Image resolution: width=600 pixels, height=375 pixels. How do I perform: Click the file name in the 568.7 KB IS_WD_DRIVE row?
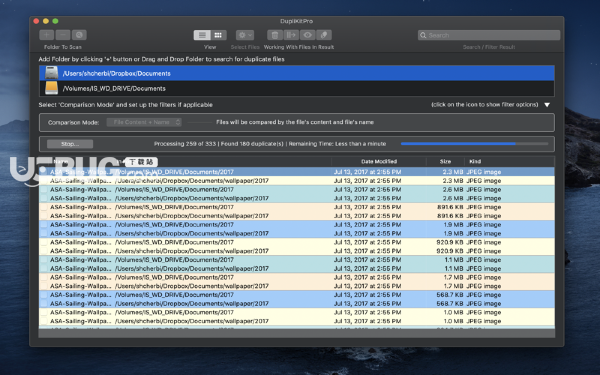[81, 295]
